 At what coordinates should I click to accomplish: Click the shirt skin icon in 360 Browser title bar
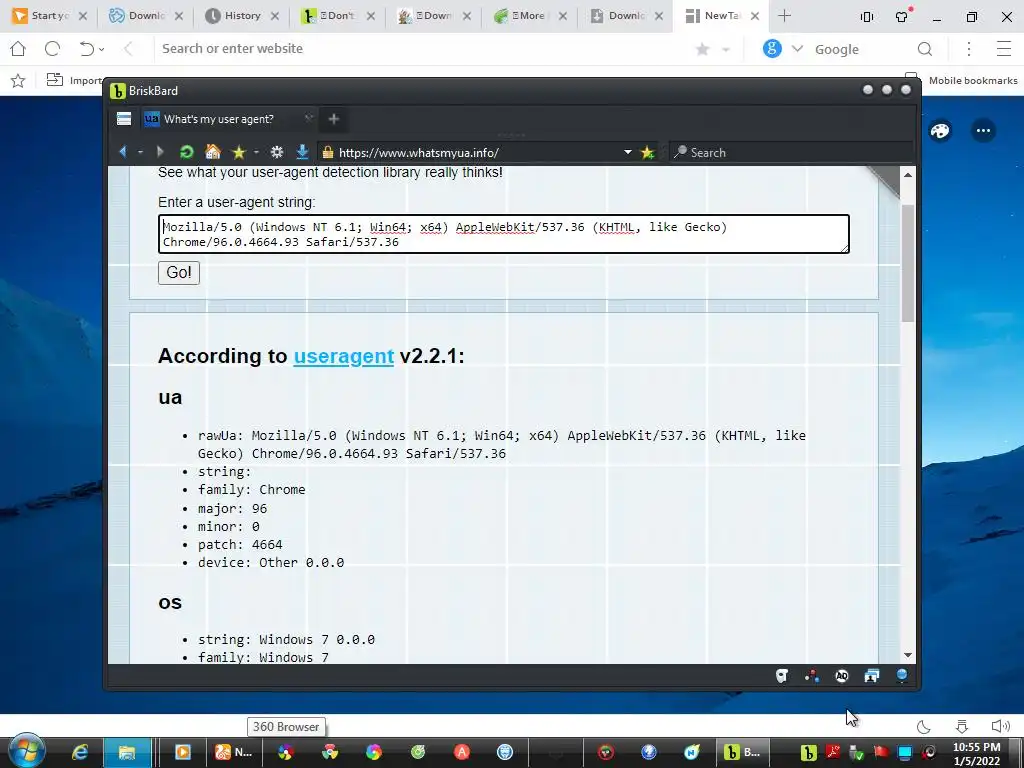coord(902,16)
